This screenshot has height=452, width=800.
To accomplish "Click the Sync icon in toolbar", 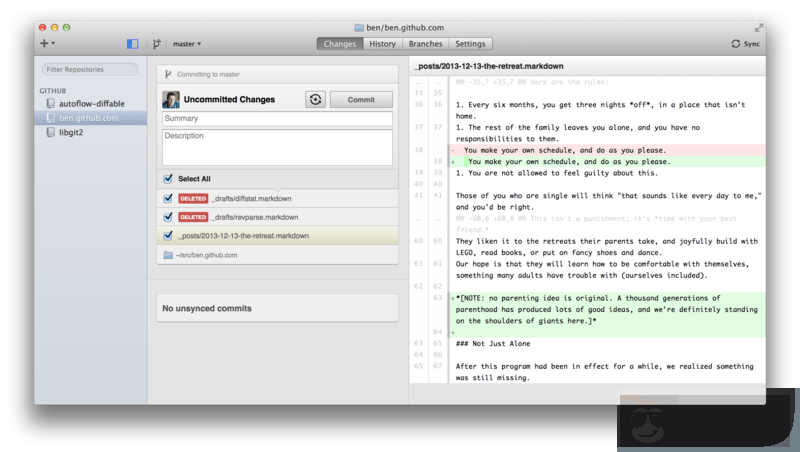I will point(737,44).
